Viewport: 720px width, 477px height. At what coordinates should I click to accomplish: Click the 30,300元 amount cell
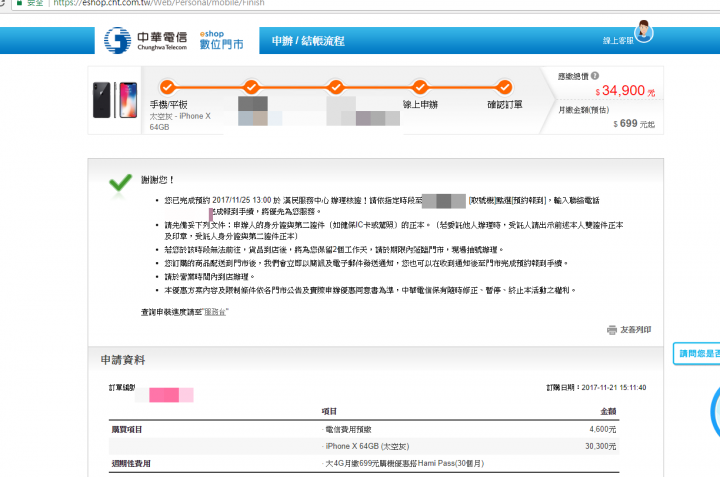[x=601, y=446]
